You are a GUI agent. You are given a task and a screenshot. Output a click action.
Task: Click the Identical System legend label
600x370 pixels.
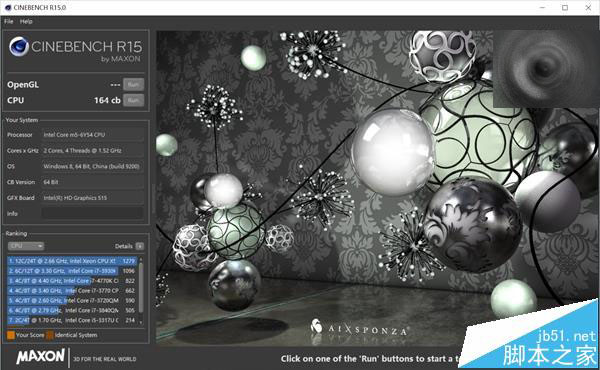76,335
